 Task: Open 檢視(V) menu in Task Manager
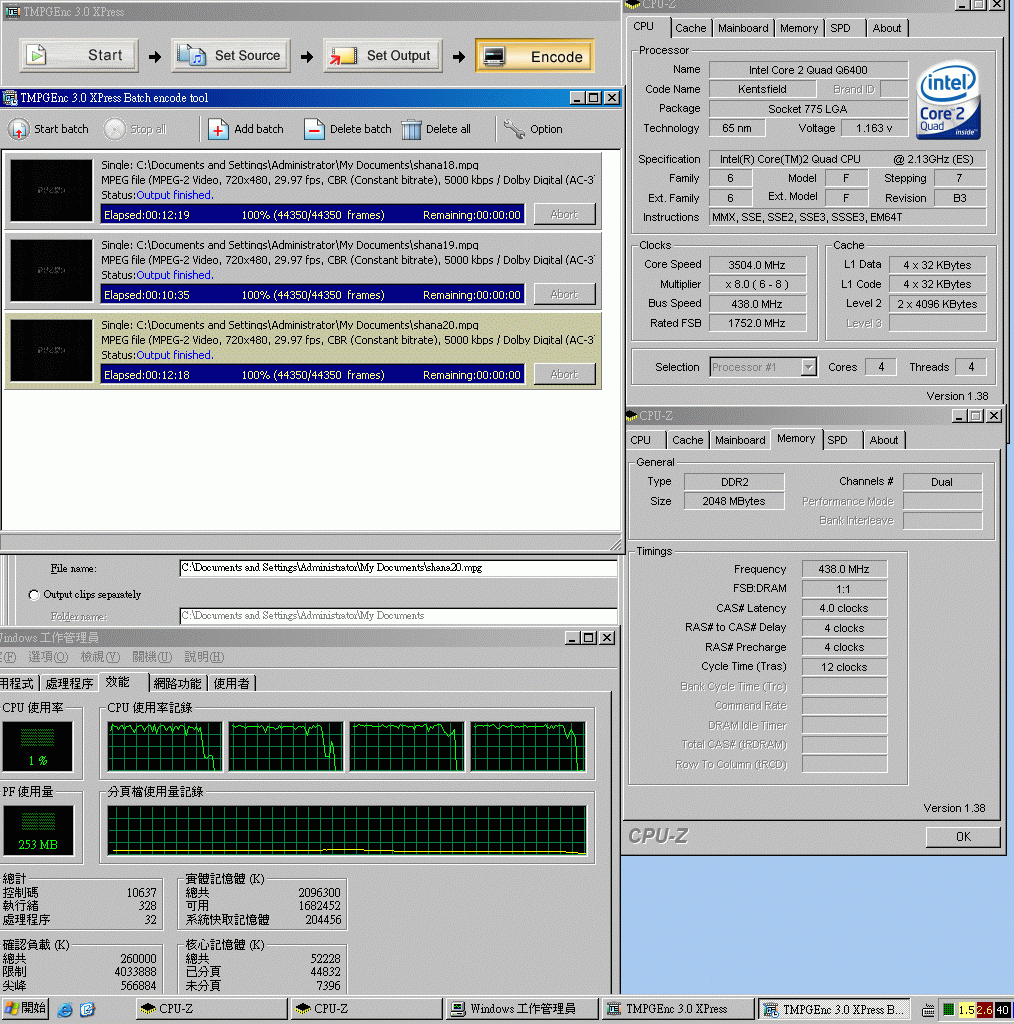(100, 657)
